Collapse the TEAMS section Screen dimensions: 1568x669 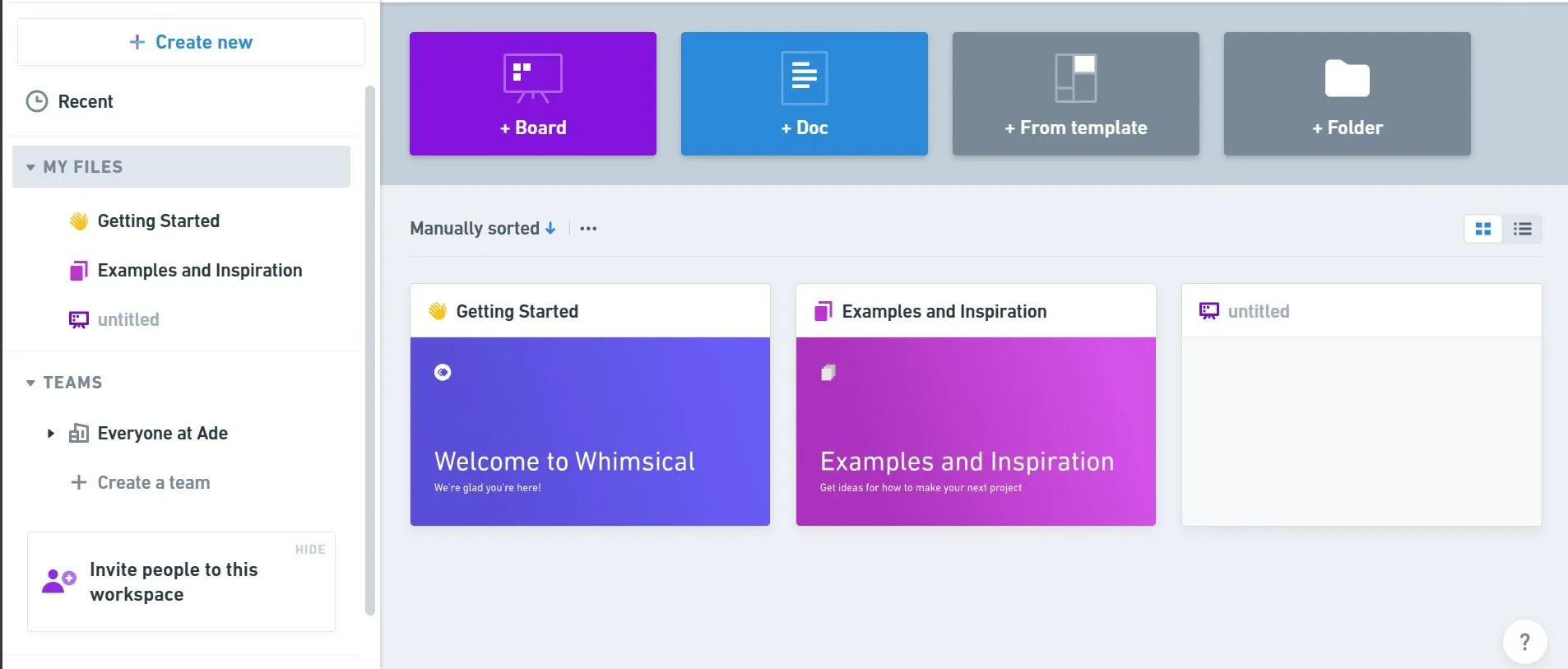[30, 383]
